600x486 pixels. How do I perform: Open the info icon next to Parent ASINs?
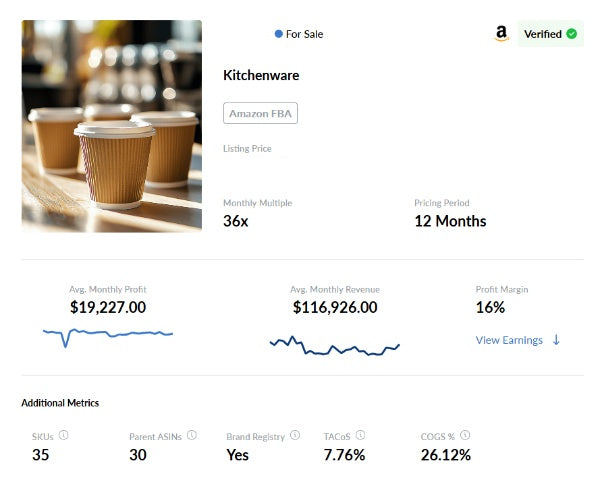(x=192, y=435)
